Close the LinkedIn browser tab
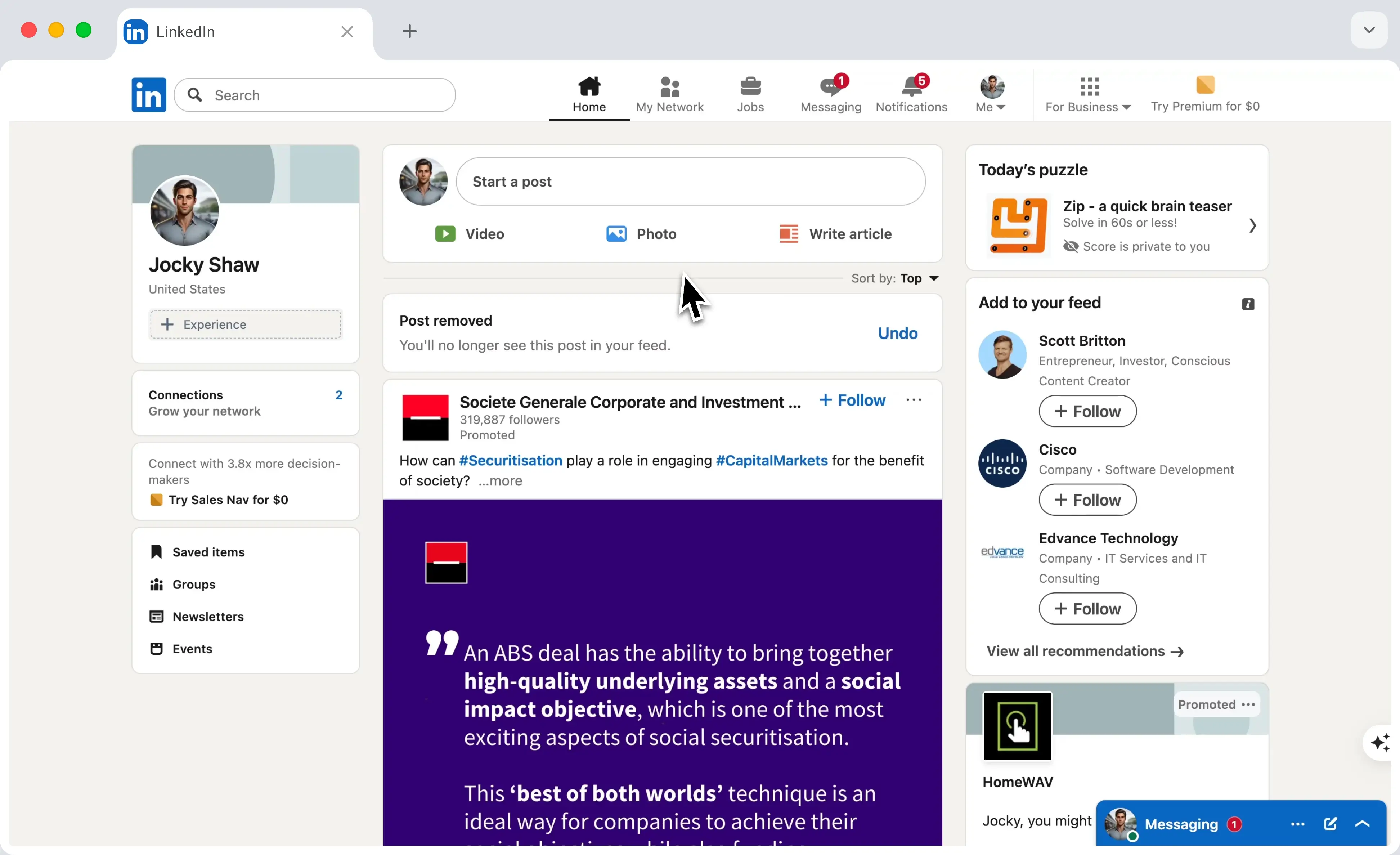Viewport: 1400px width, 855px height. [x=347, y=32]
